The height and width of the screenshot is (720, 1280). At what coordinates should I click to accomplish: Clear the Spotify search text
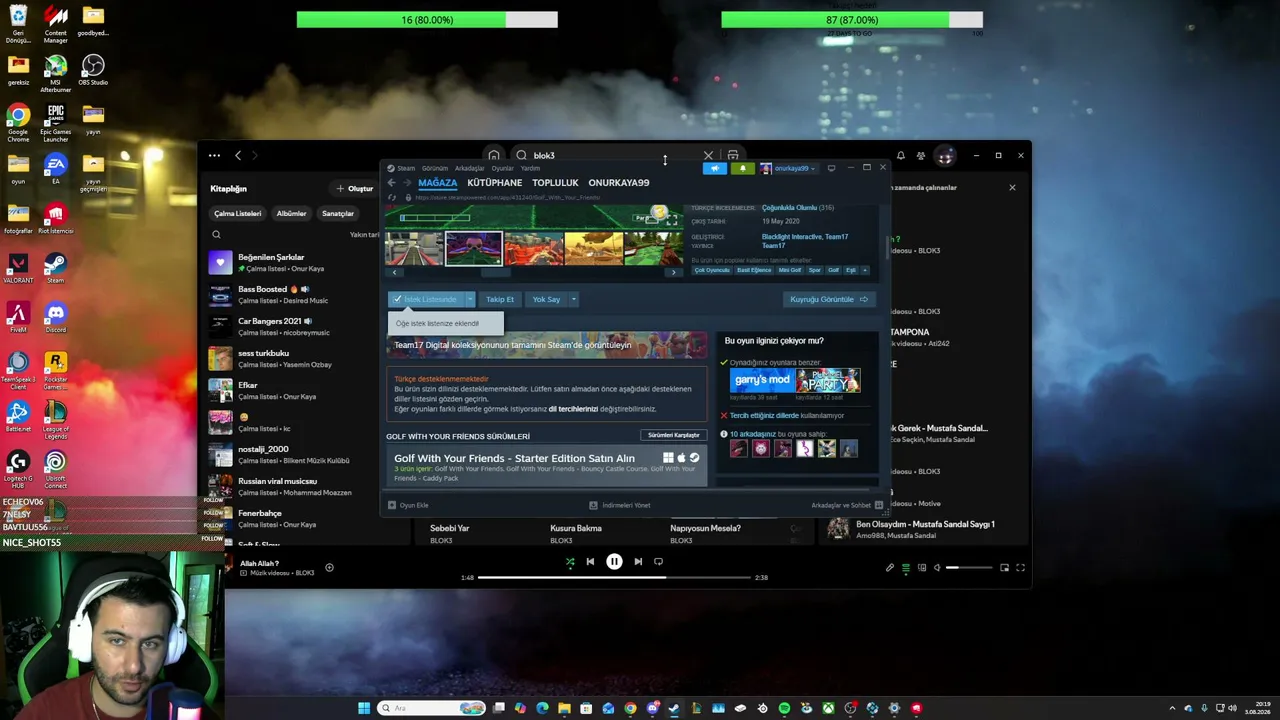[x=708, y=155]
